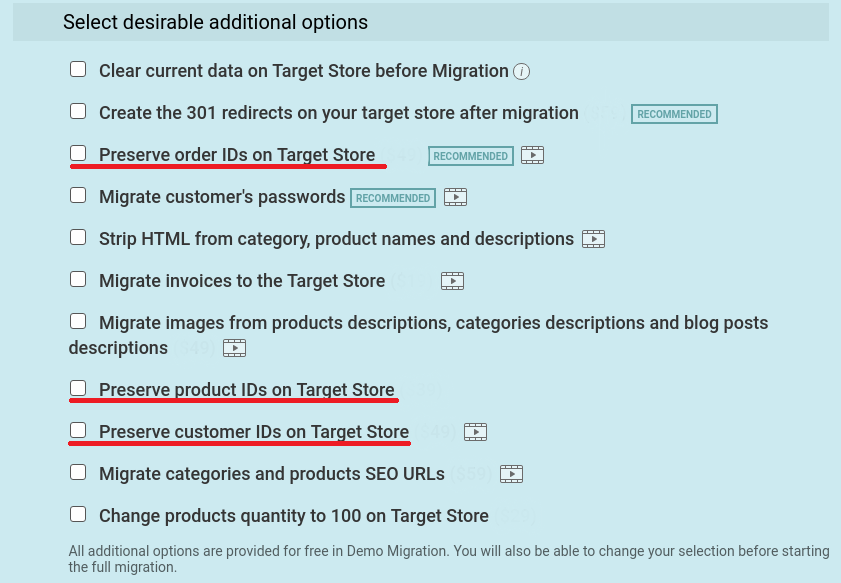Open info icon beside Clear current data option
Viewport: 841px width, 583px height.
click(x=521, y=71)
